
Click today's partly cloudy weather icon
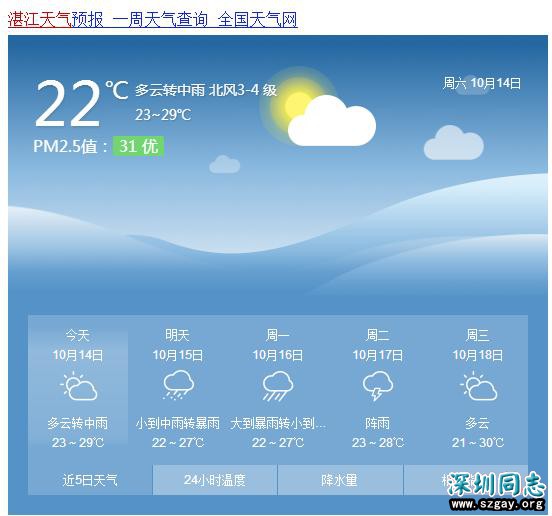pyautogui.click(x=79, y=385)
